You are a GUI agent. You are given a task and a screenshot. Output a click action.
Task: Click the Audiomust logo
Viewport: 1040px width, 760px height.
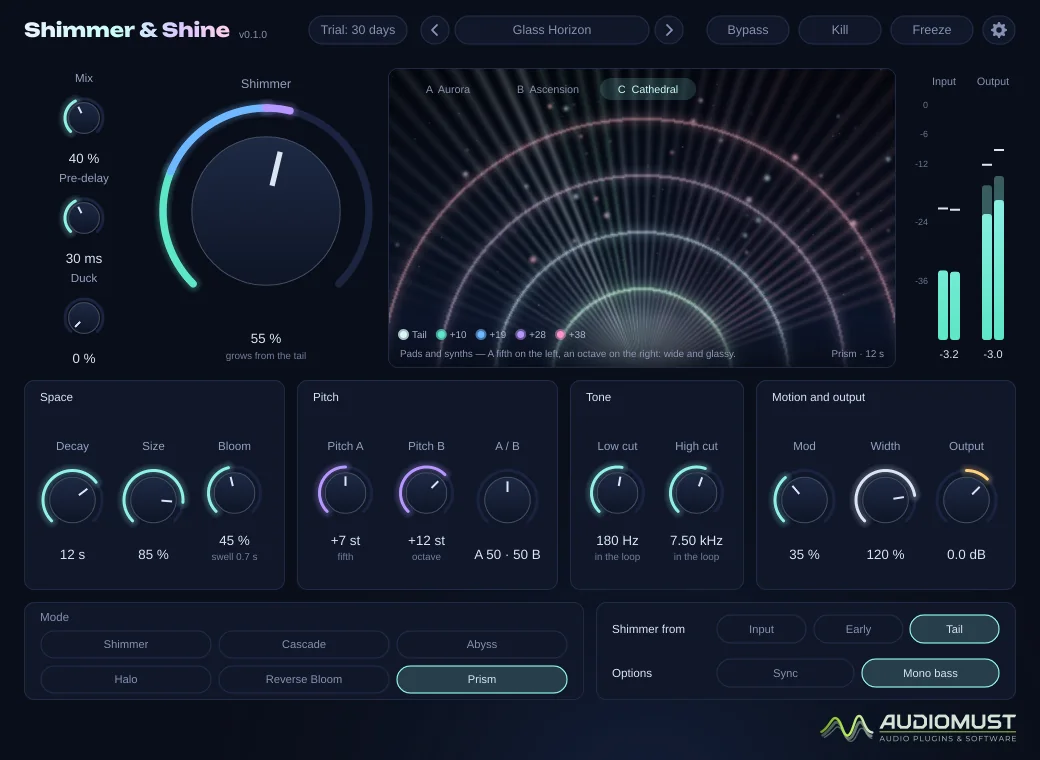point(918,727)
